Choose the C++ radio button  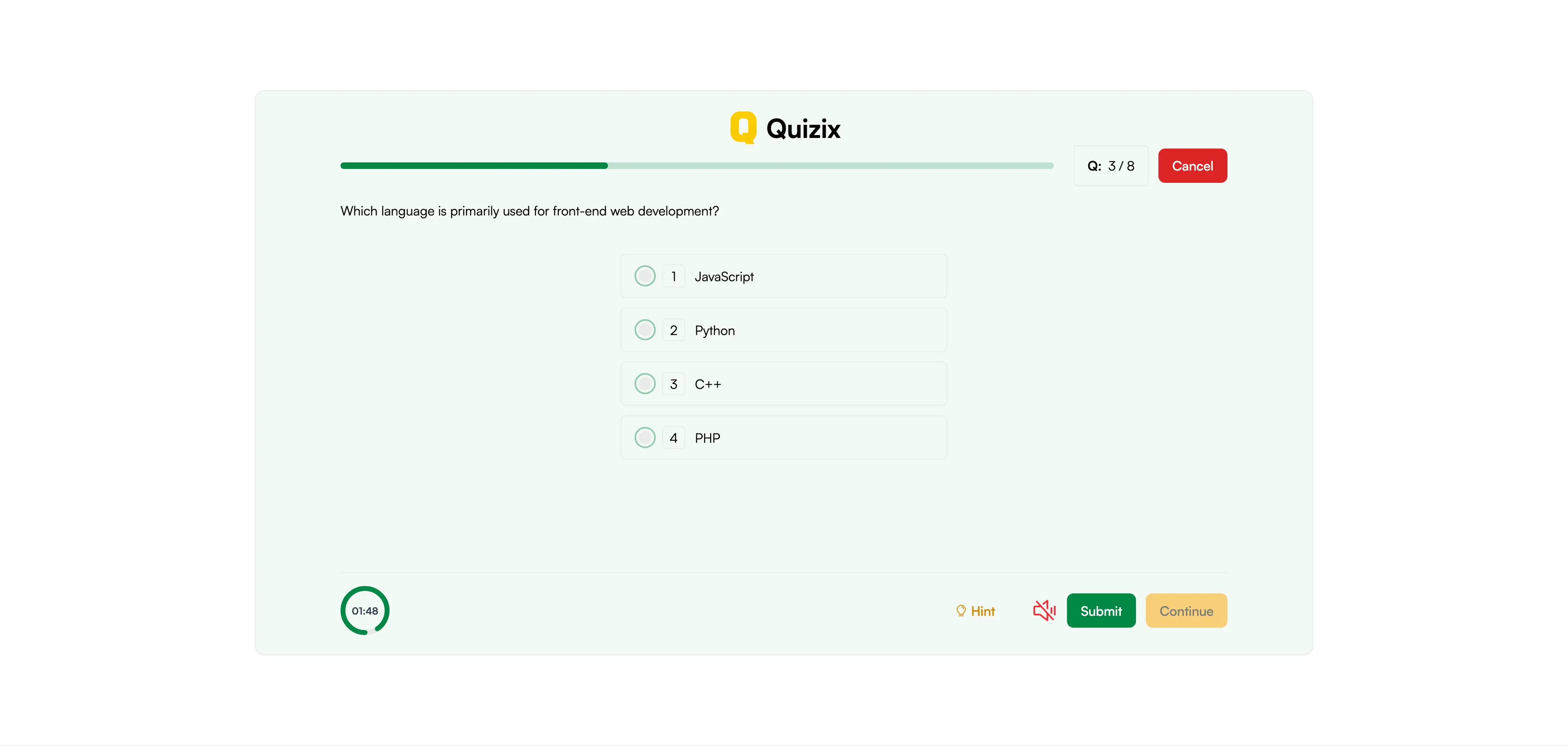coord(645,384)
